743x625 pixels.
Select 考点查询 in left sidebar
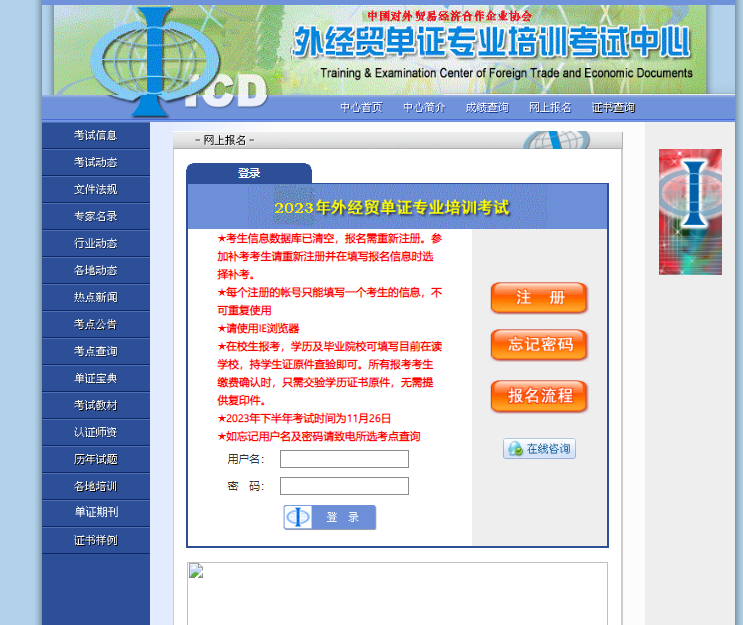96,351
